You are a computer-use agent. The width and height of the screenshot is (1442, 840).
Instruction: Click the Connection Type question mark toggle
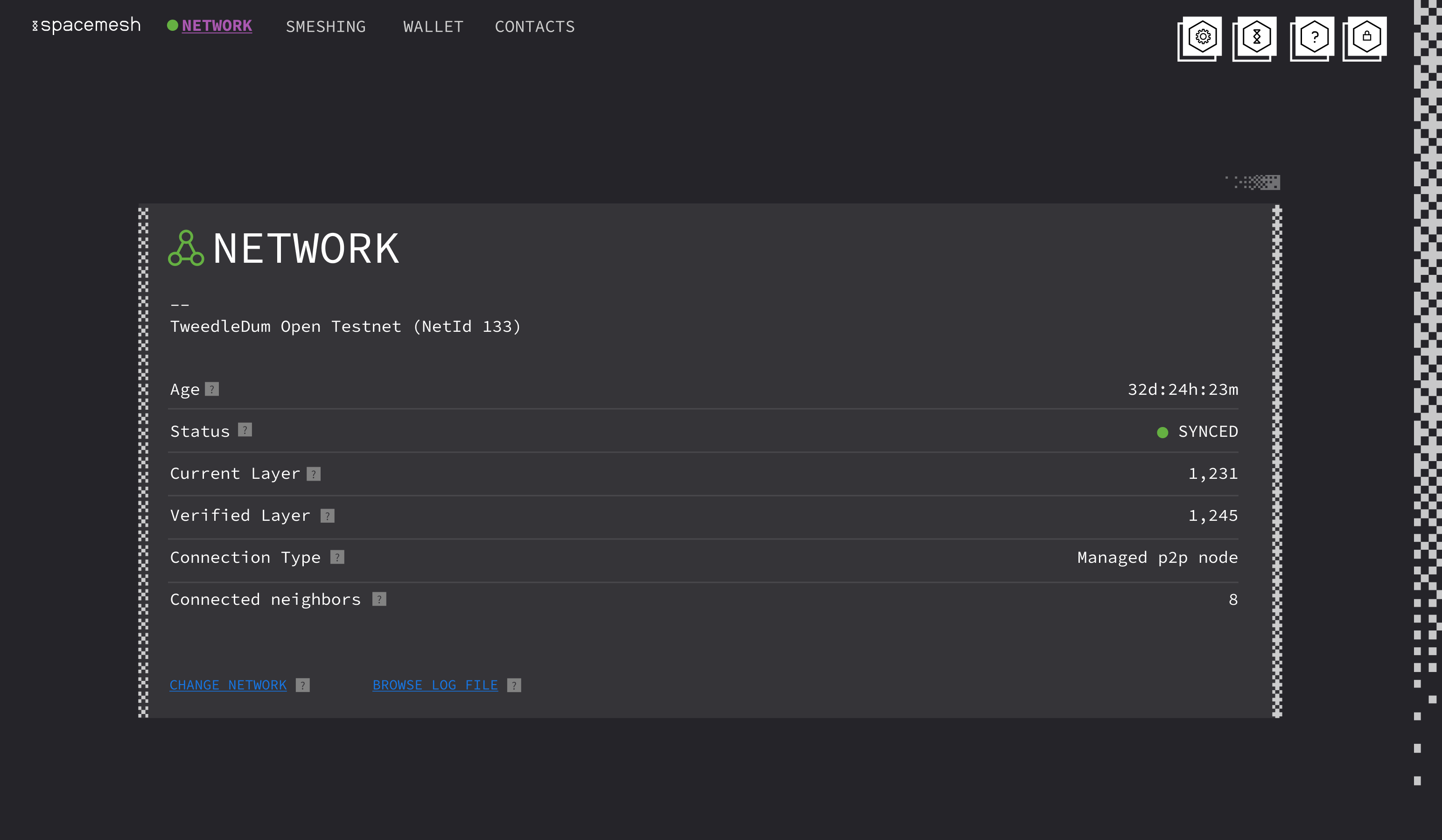point(337,557)
